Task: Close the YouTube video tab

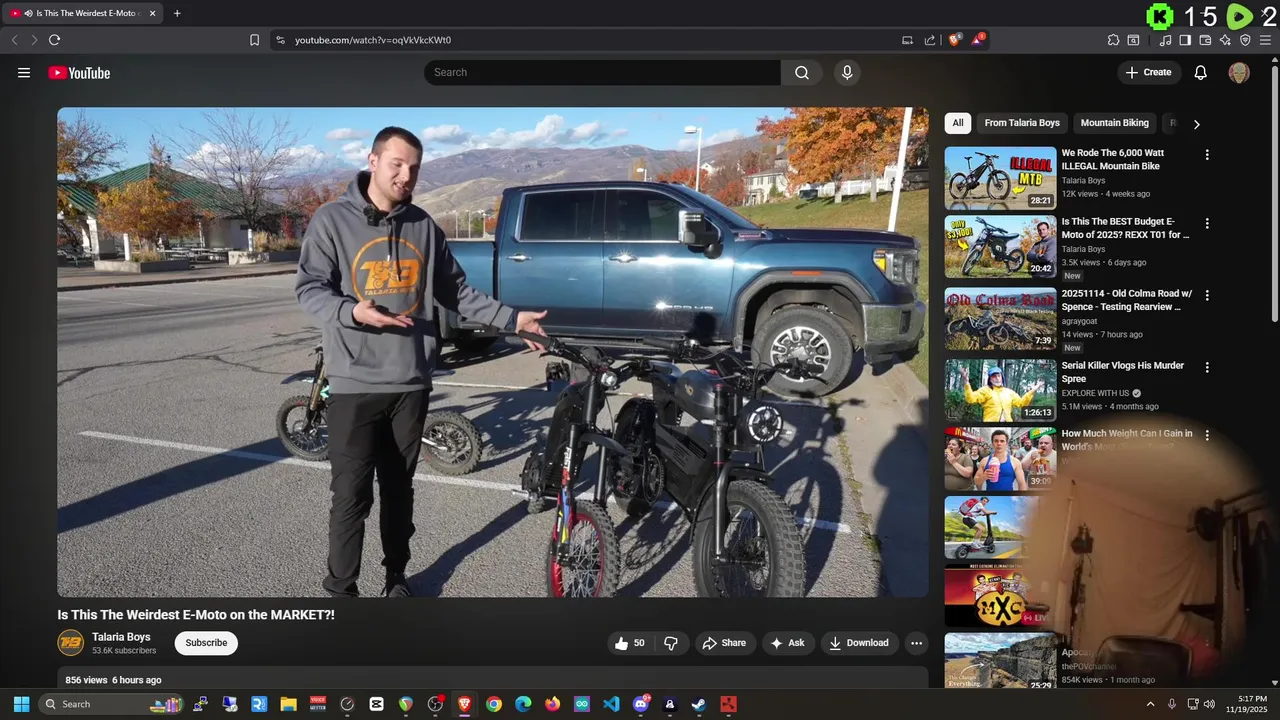Action: (x=152, y=13)
